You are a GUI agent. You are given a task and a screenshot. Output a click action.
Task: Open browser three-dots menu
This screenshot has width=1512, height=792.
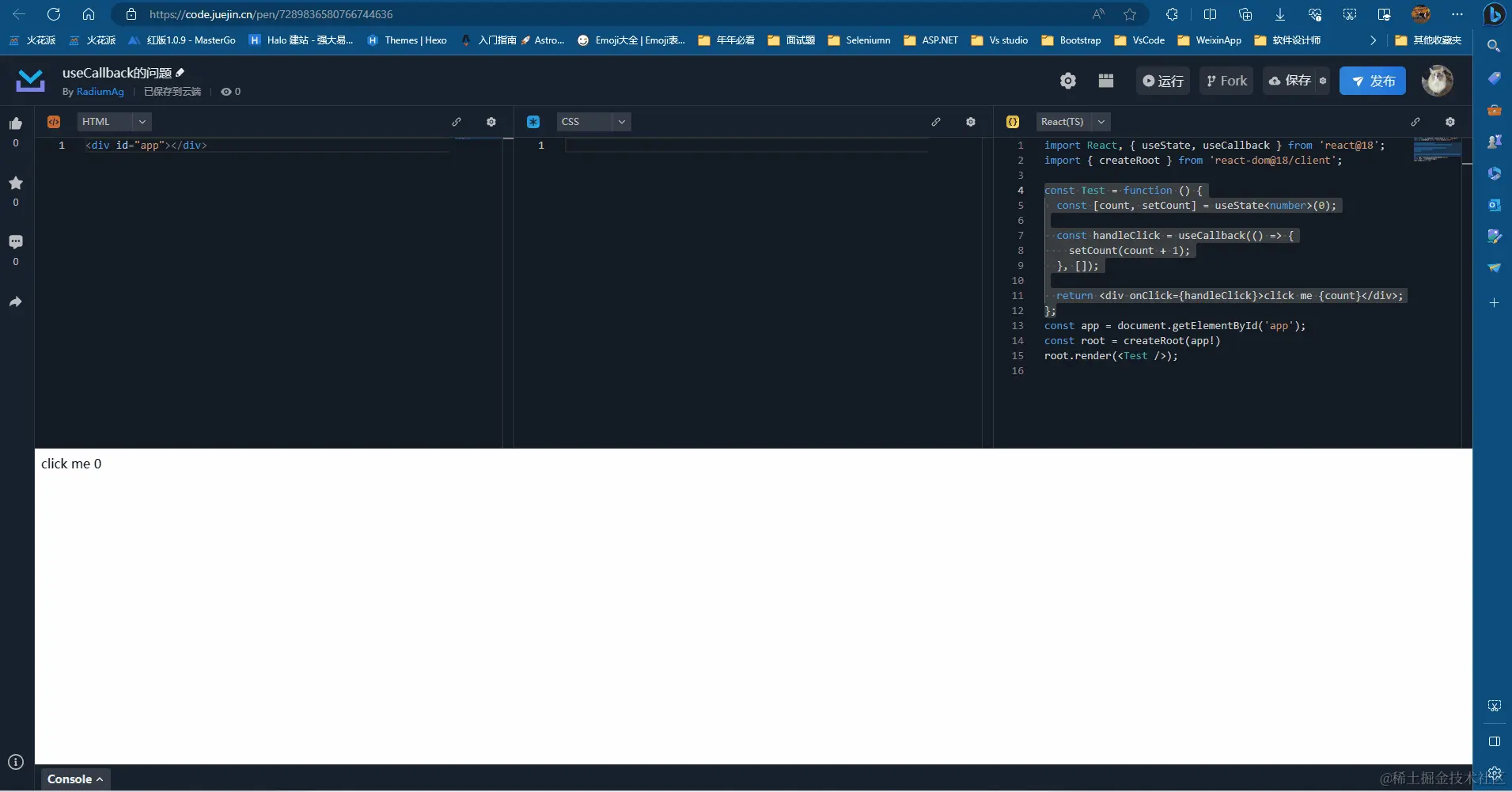coord(1457,14)
